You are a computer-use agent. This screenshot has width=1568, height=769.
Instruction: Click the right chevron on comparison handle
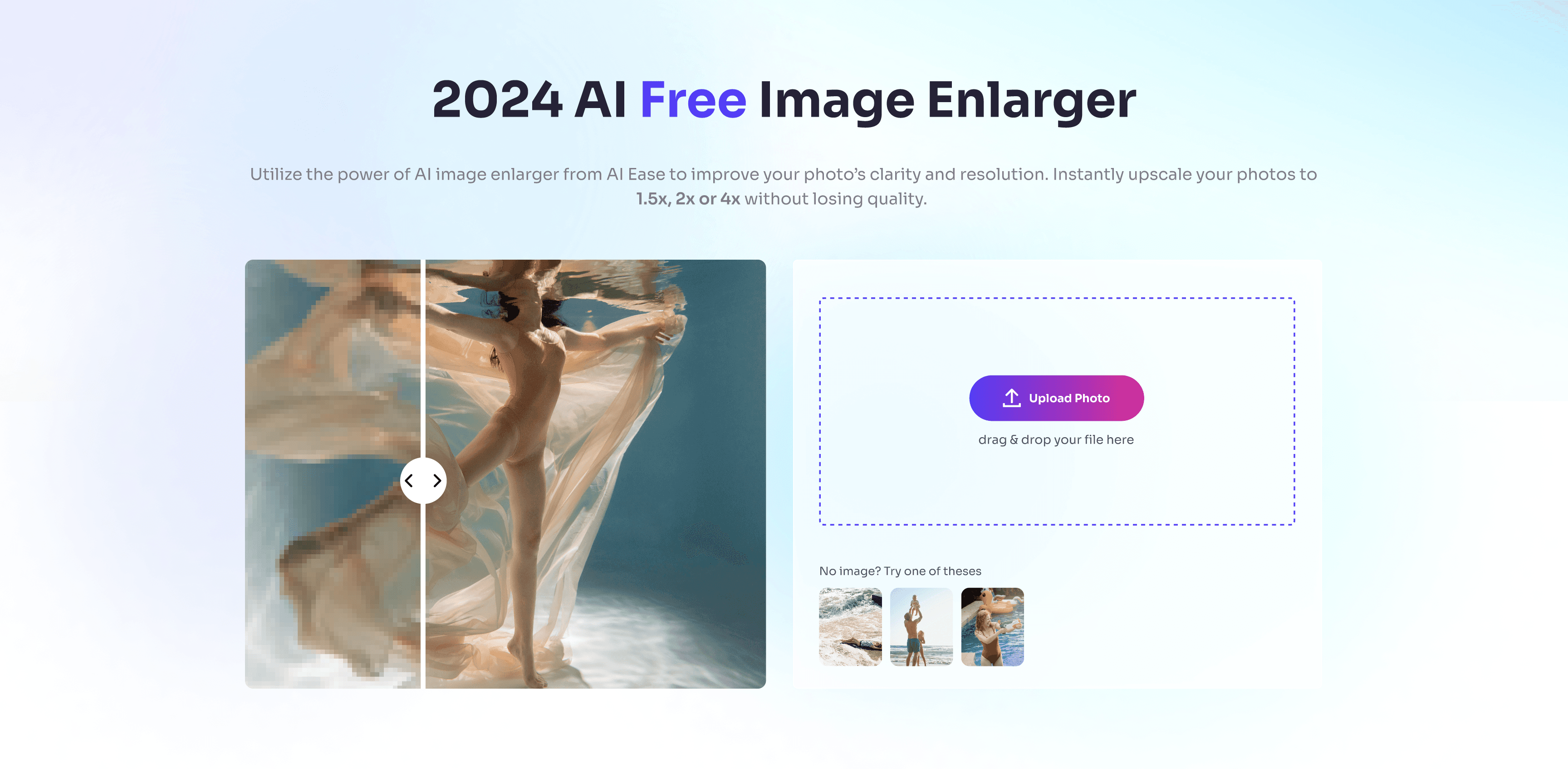(x=437, y=481)
